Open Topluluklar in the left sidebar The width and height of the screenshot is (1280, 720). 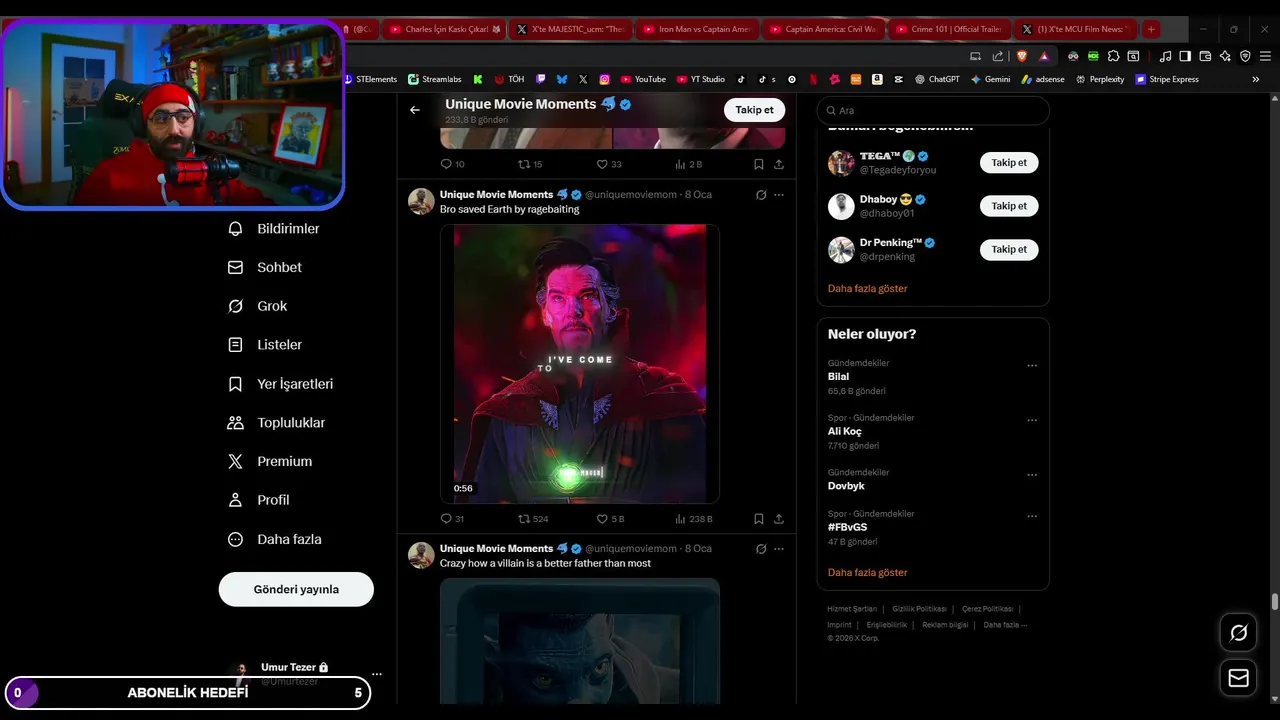[277, 423]
